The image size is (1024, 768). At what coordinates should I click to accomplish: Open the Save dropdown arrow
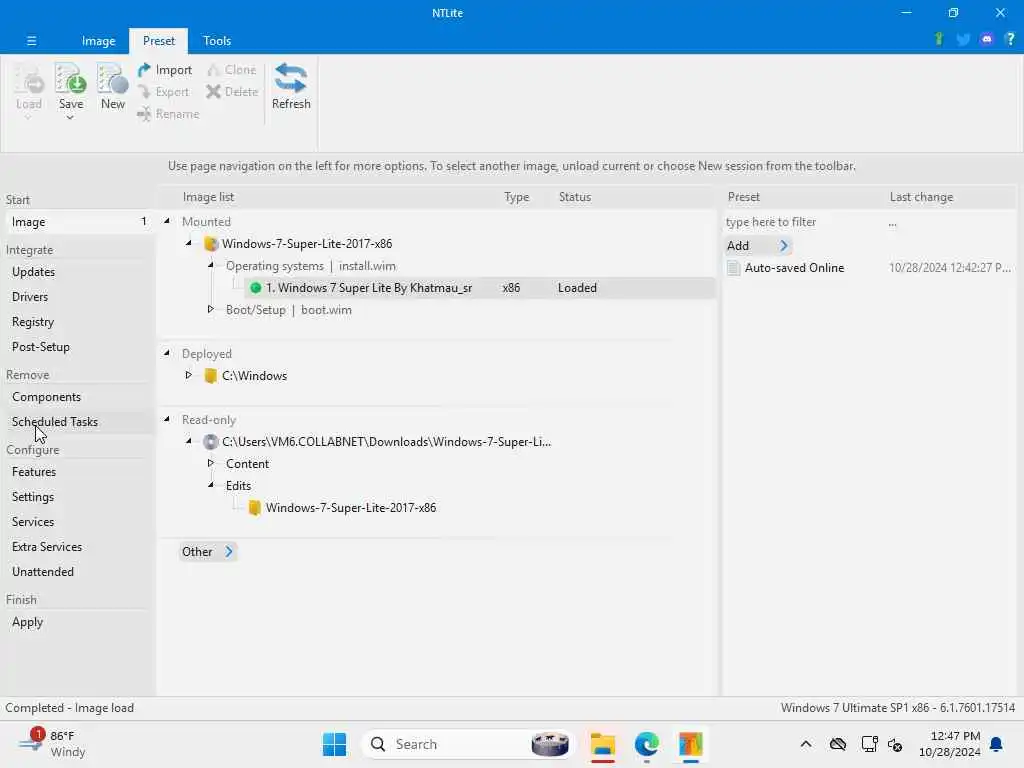tap(70, 118)
